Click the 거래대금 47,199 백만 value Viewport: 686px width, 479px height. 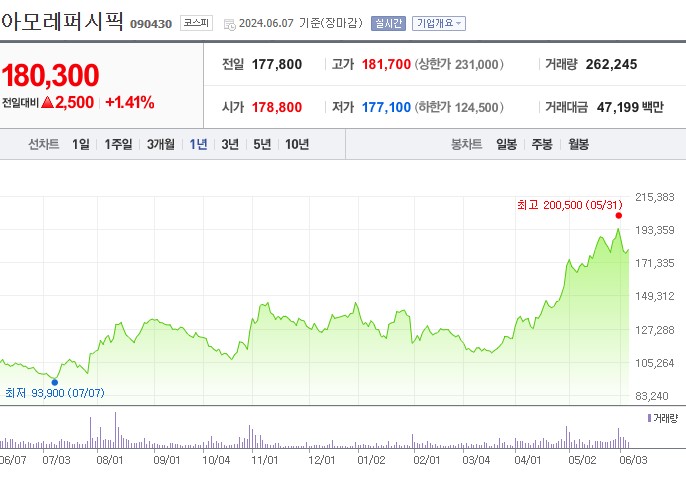[630, 107]
